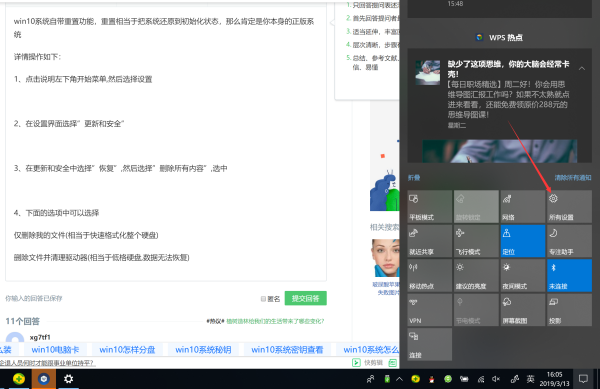Click the green-bordered icon right of 快剪辑
The height and width of the screenshot is (389, 600).
tap(393, 362)
